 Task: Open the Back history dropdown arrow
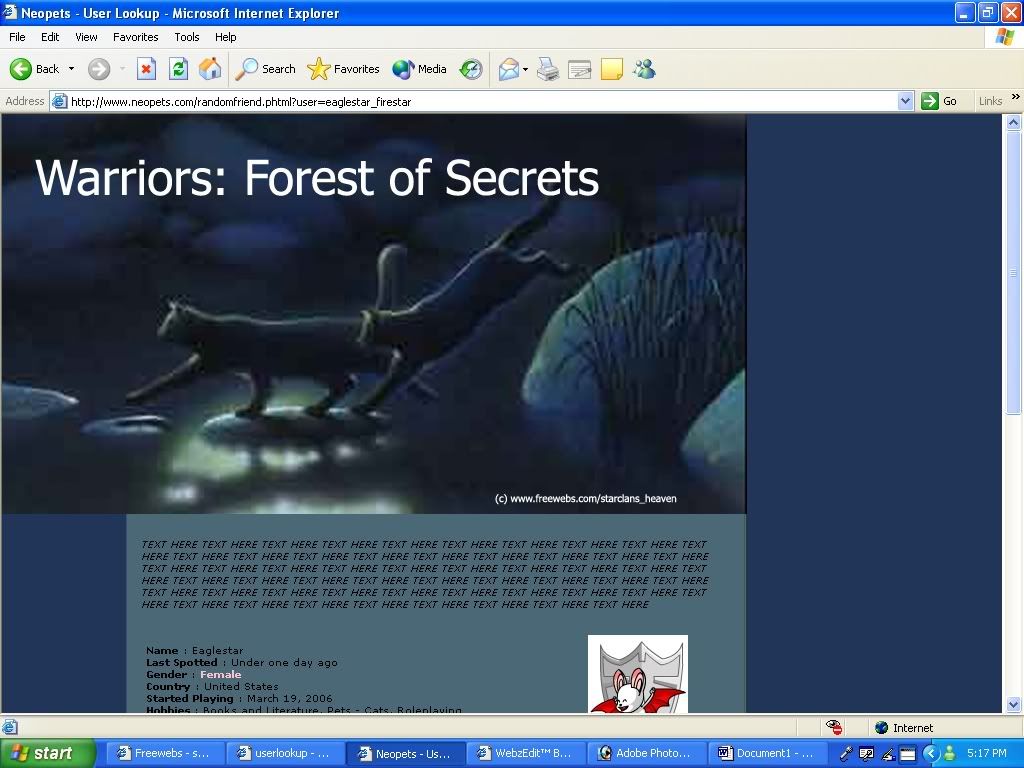point(71,69)
